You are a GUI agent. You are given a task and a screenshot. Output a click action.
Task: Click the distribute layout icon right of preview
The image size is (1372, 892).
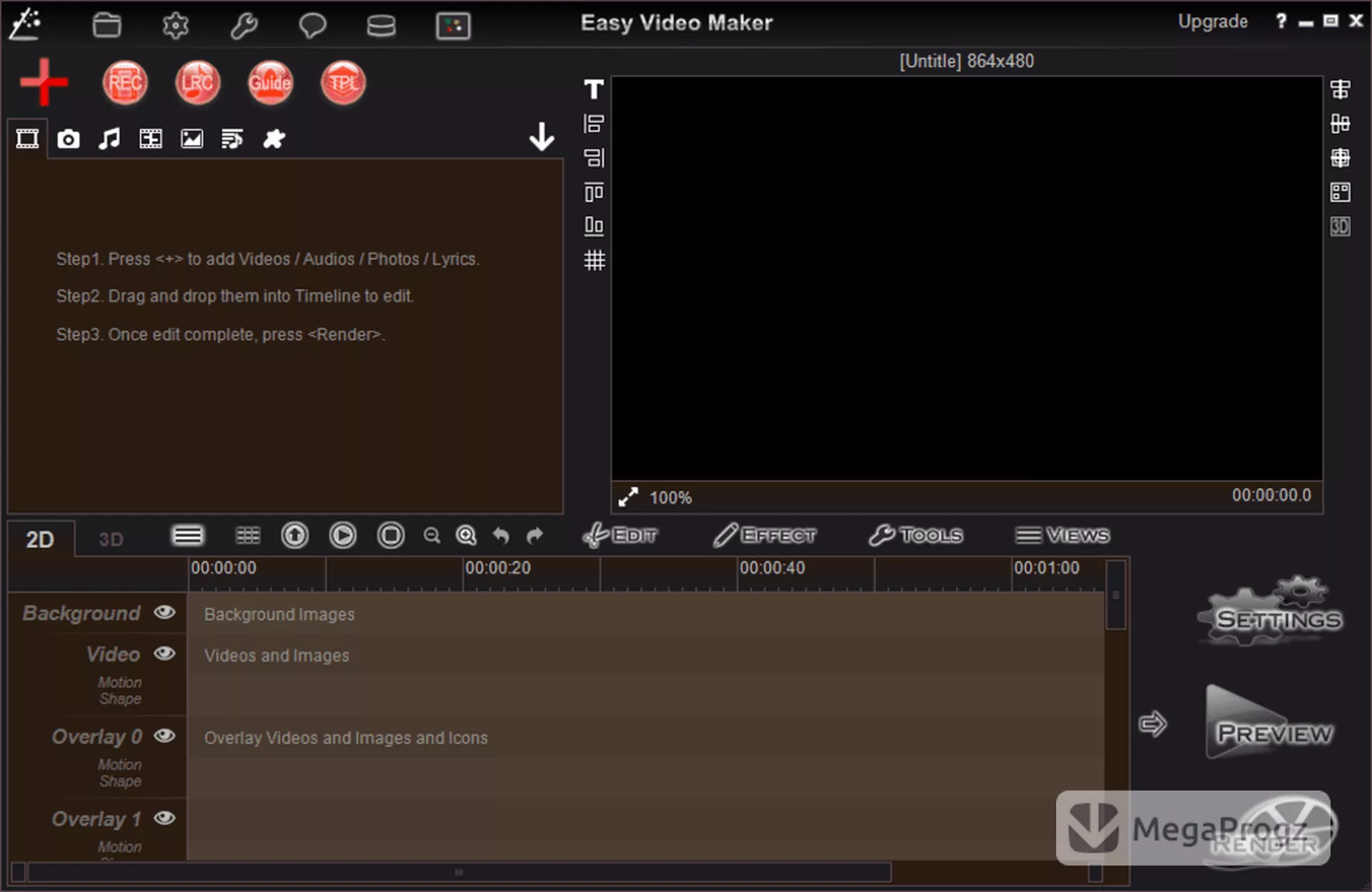click(1341, 124)
